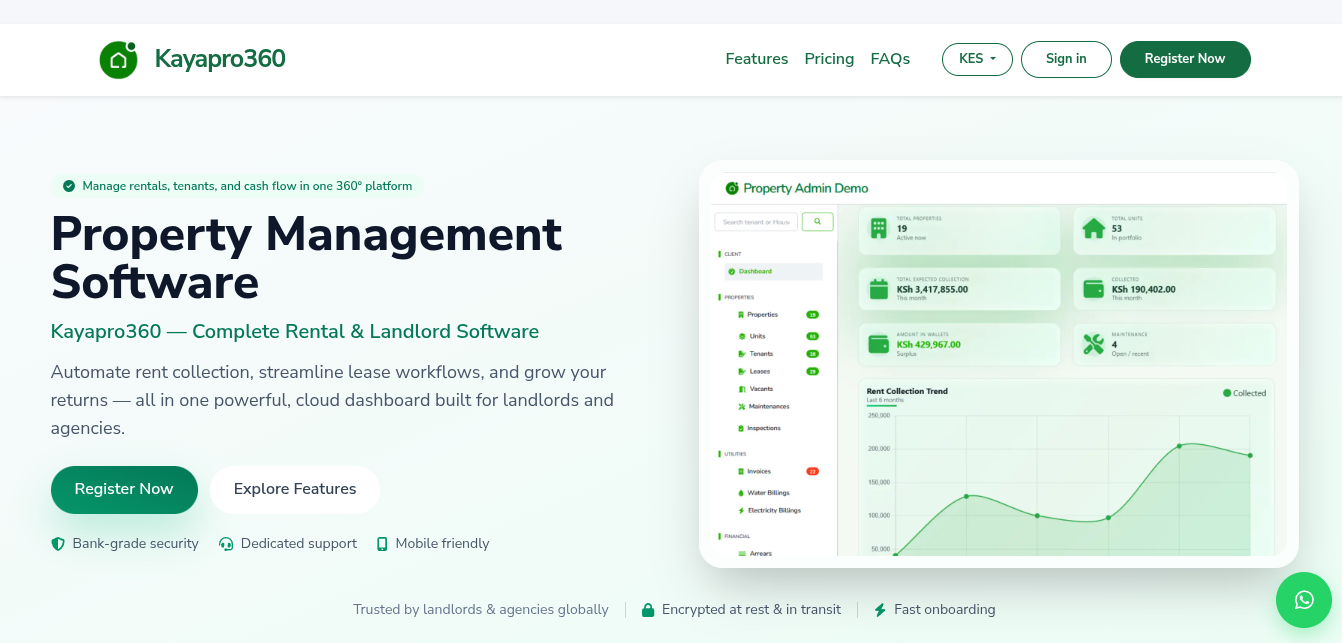Click the wallet icon on Collected card
Screen dimensions: 1342x643
click(1094, 289)
